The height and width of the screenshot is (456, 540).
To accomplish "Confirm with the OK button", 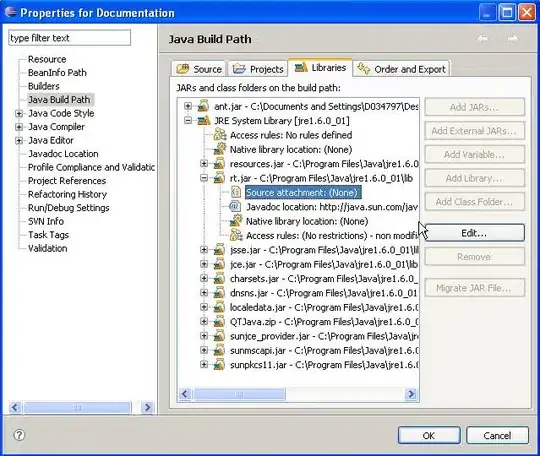I will 429,435.
